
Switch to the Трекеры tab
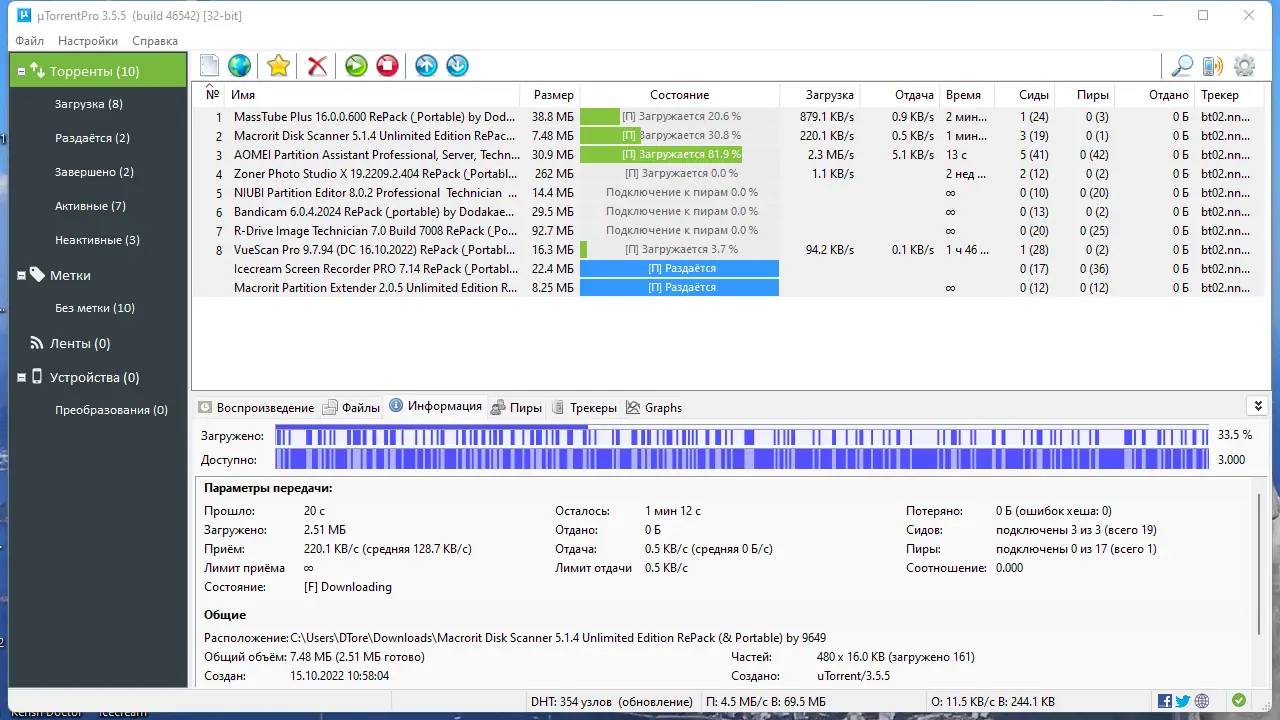click(x=583, y=407)
